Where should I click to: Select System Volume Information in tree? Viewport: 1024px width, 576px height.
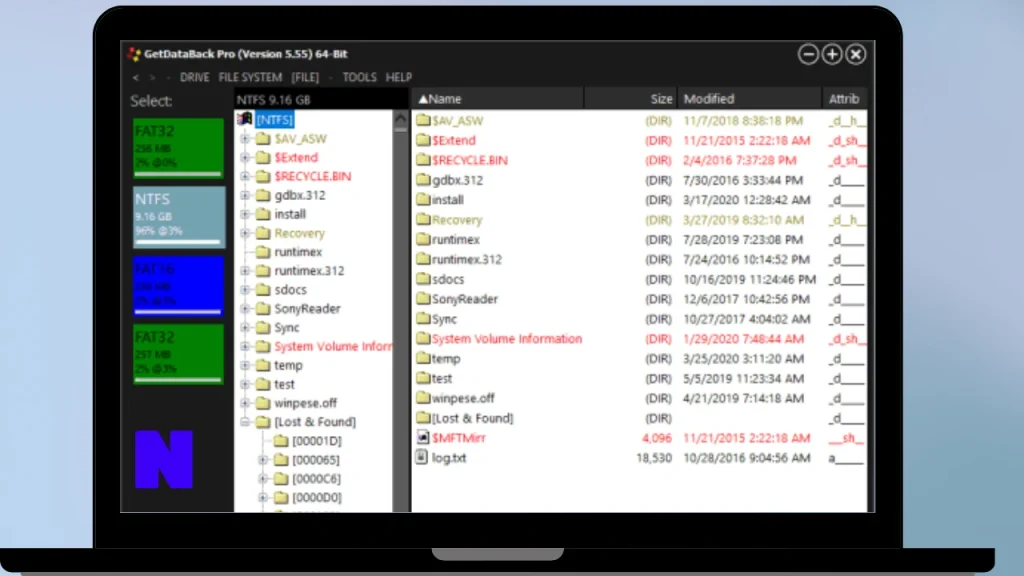(333, 346)
